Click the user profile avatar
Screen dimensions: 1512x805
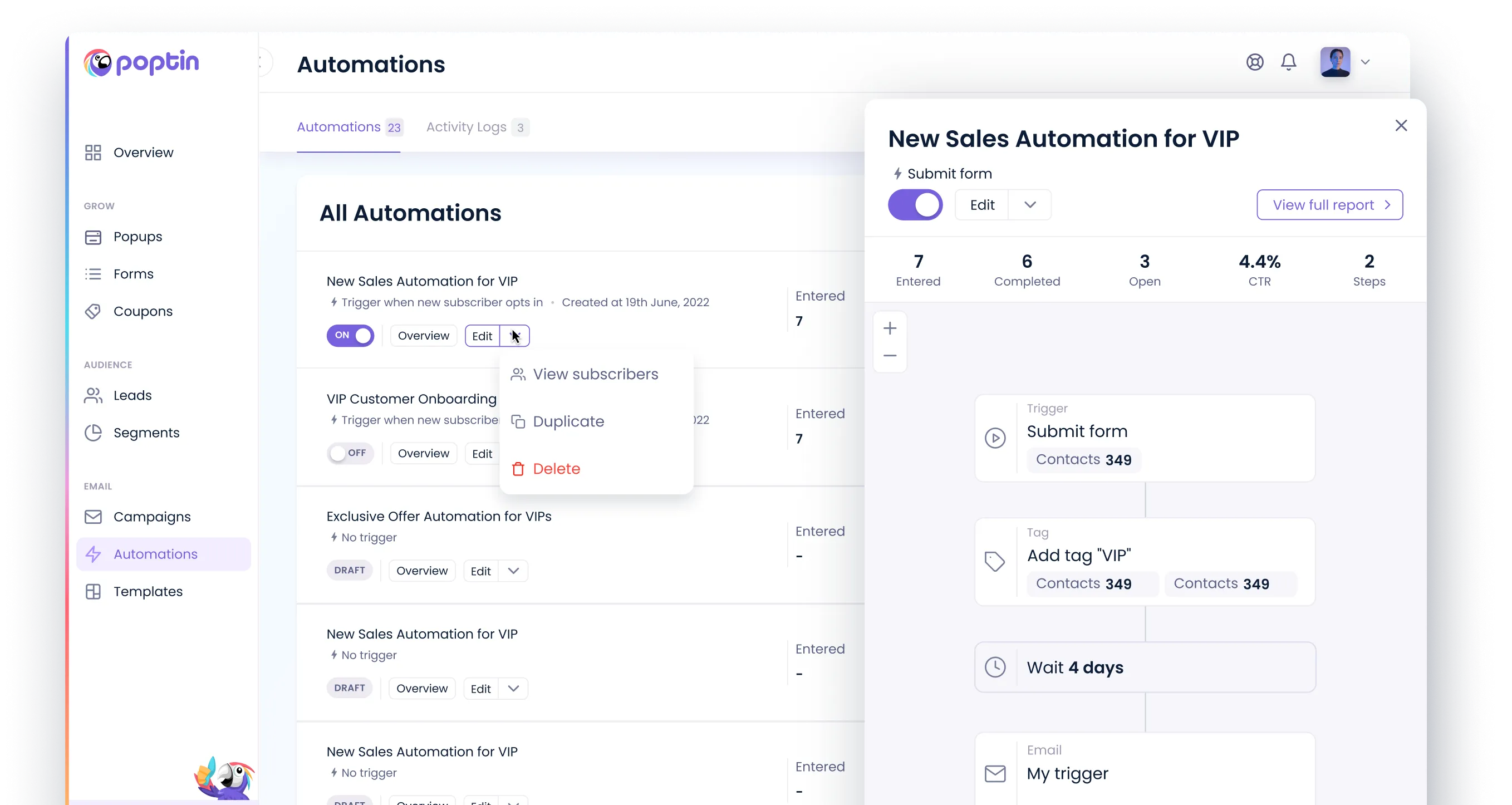coord(1336,62)
